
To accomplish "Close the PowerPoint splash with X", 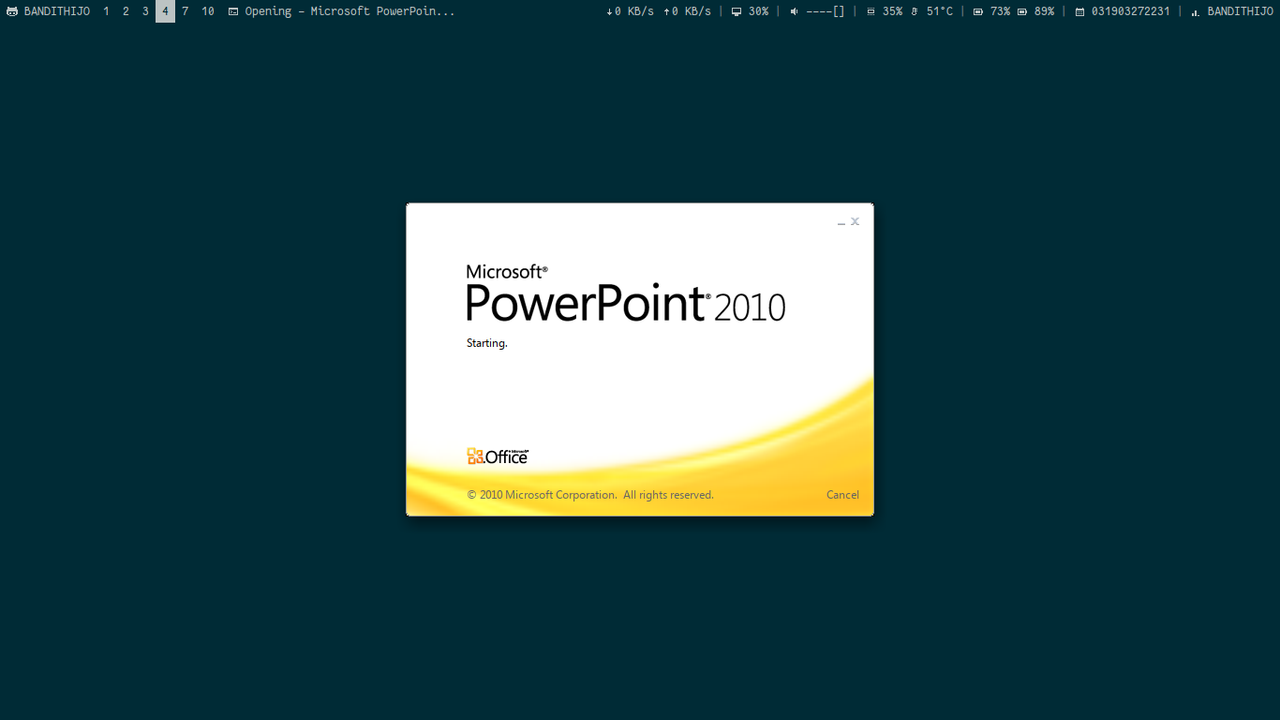I will (855, 221).
